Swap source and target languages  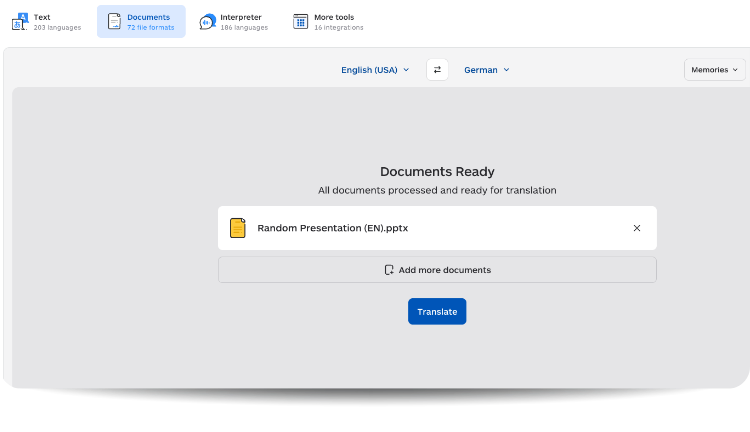437,70
